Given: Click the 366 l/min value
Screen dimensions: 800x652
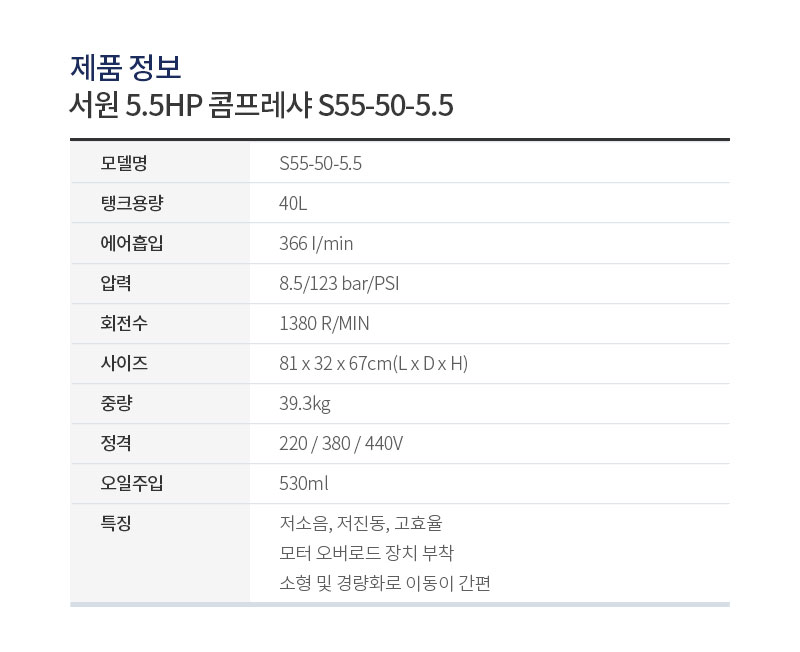Looking at the screenshot, I should click(316, 243).
